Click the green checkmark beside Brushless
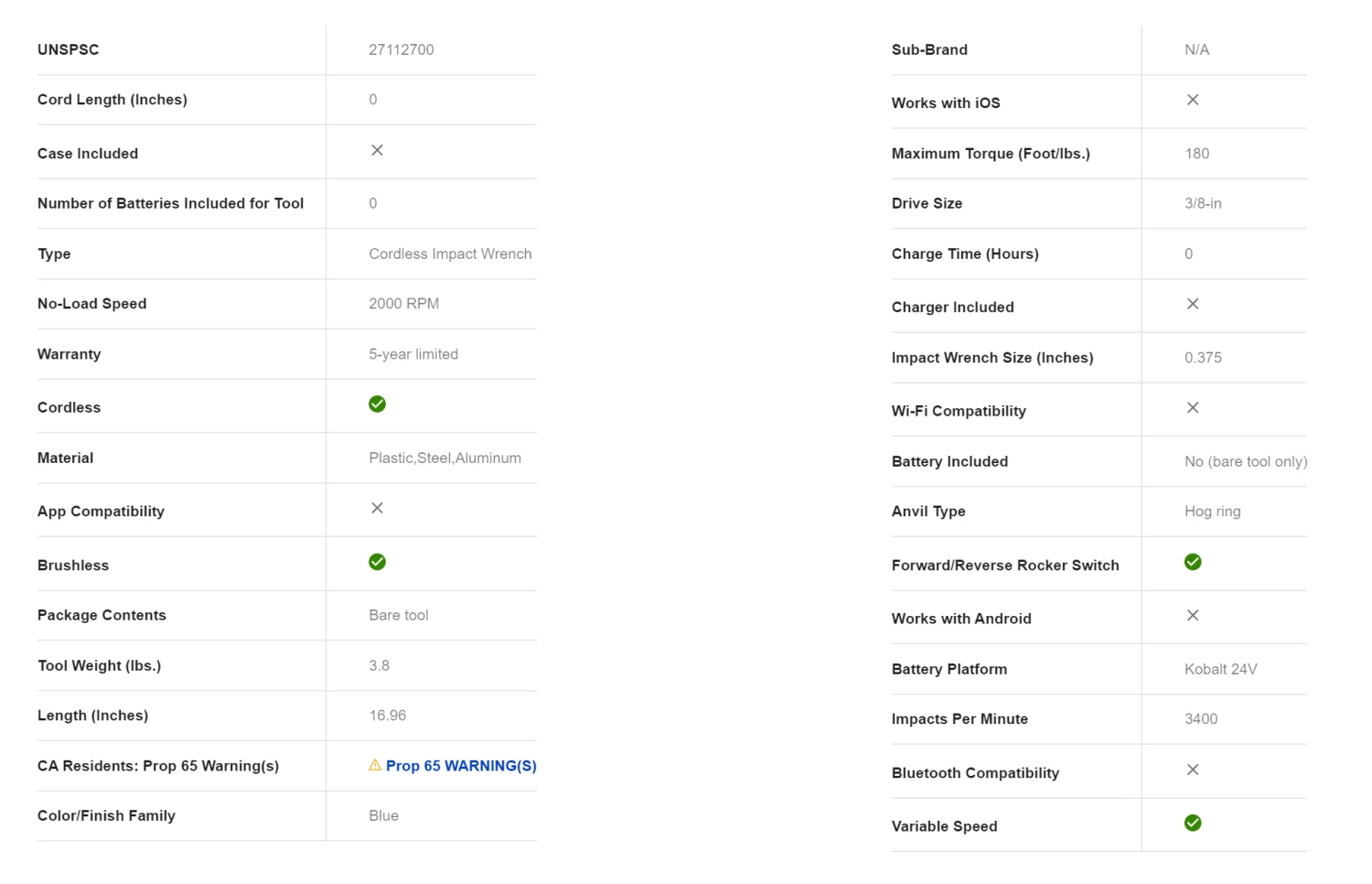The width and height of the screenshot is (1372, 884). (x=377, y=562)
